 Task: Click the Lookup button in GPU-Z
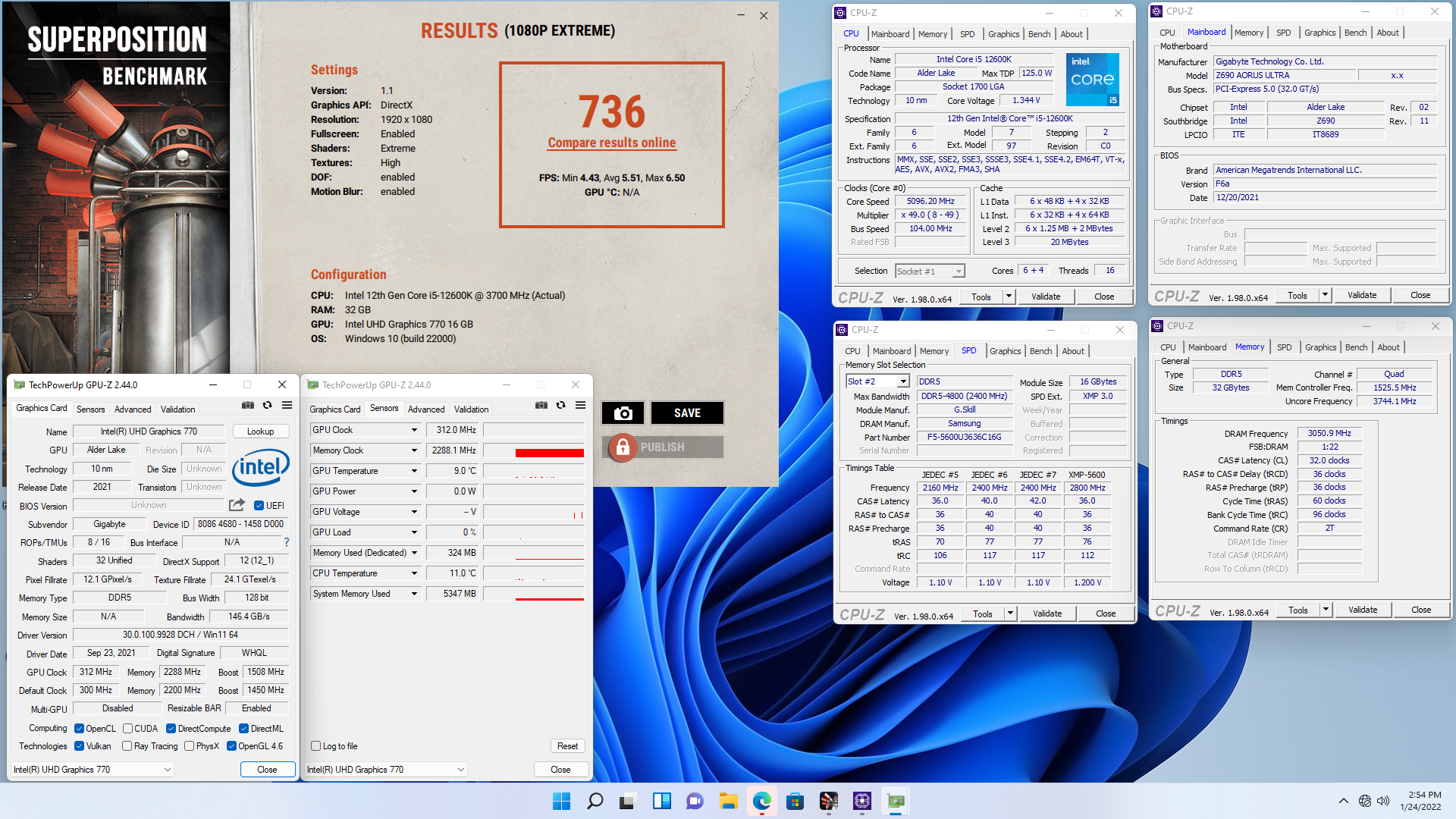(260, 431)
